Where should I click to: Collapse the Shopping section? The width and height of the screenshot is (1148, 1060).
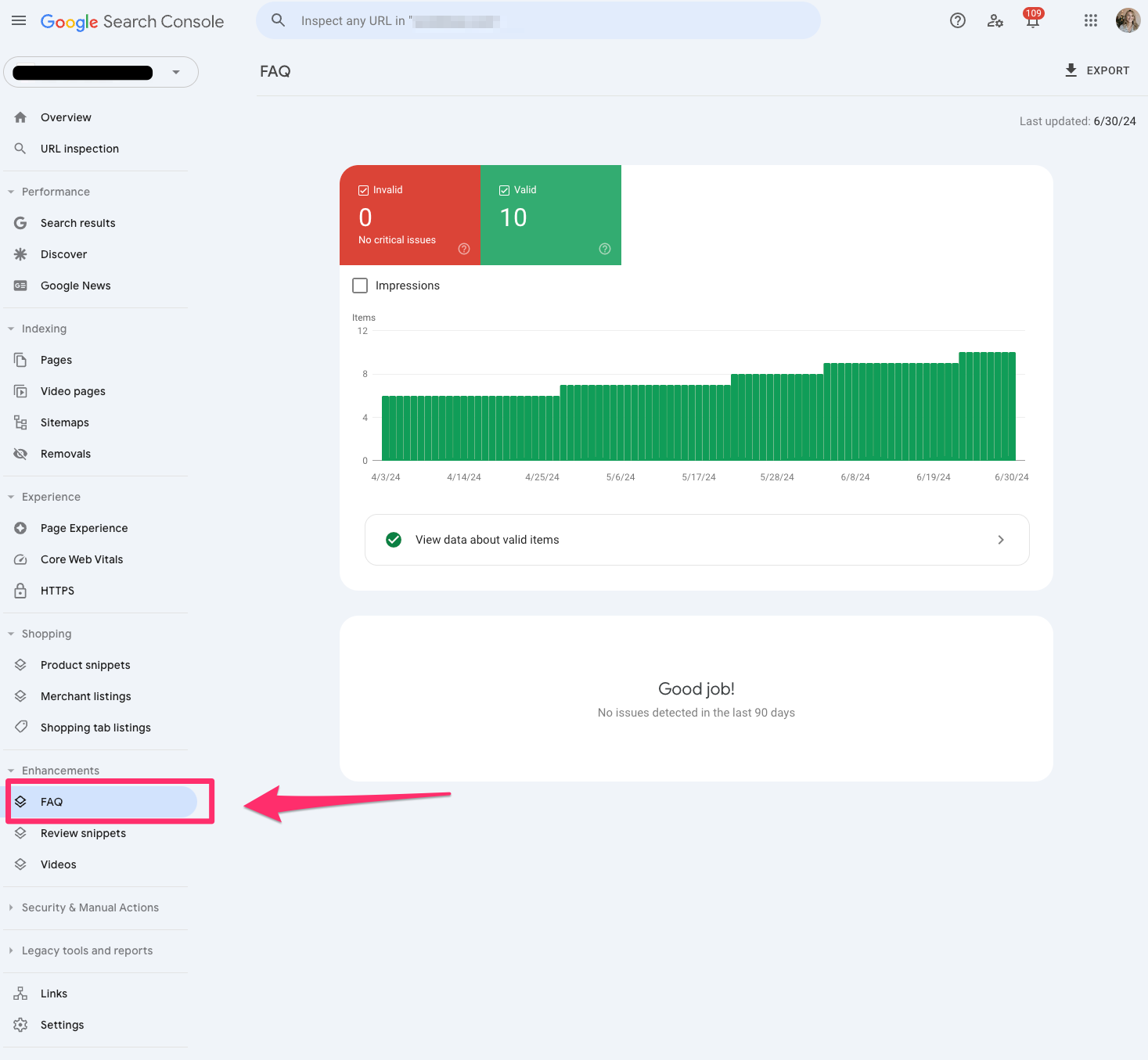[x=11, y=634]
